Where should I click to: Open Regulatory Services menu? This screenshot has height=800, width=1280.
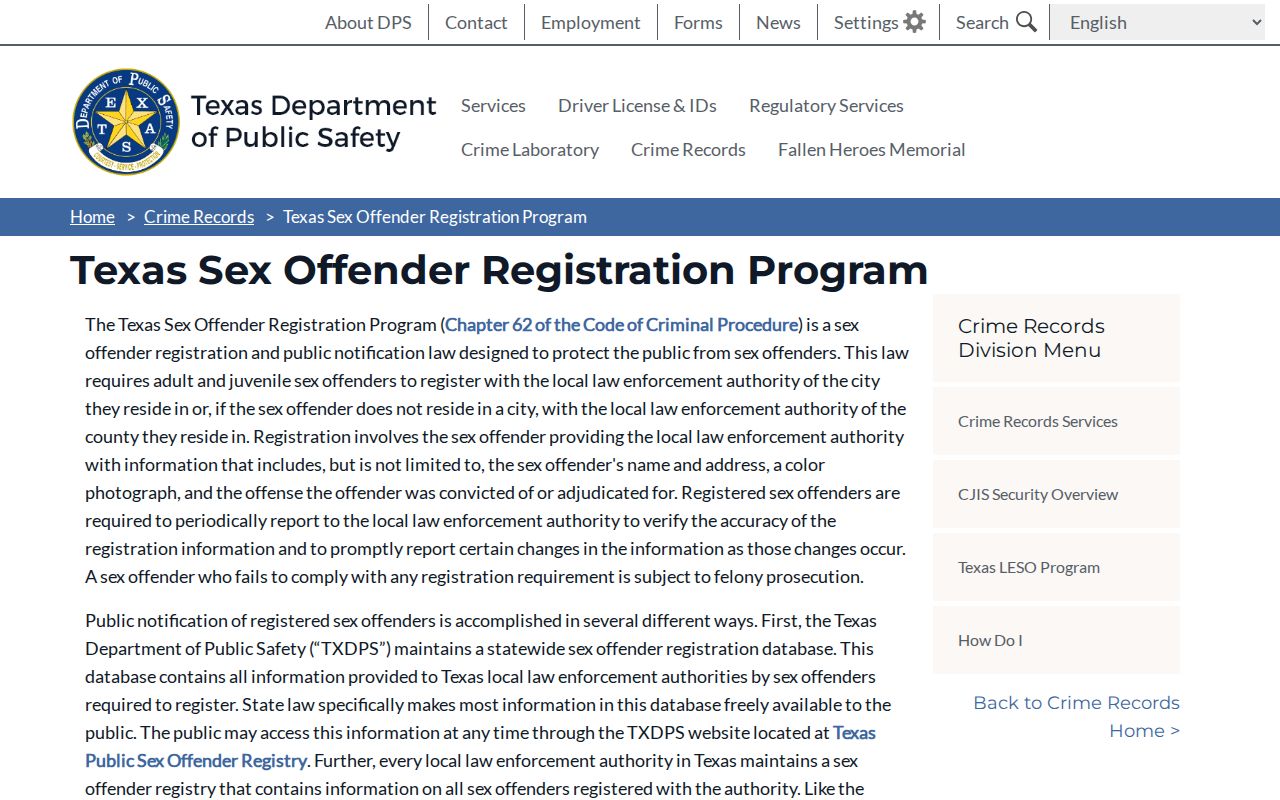[x=826, y=105]
